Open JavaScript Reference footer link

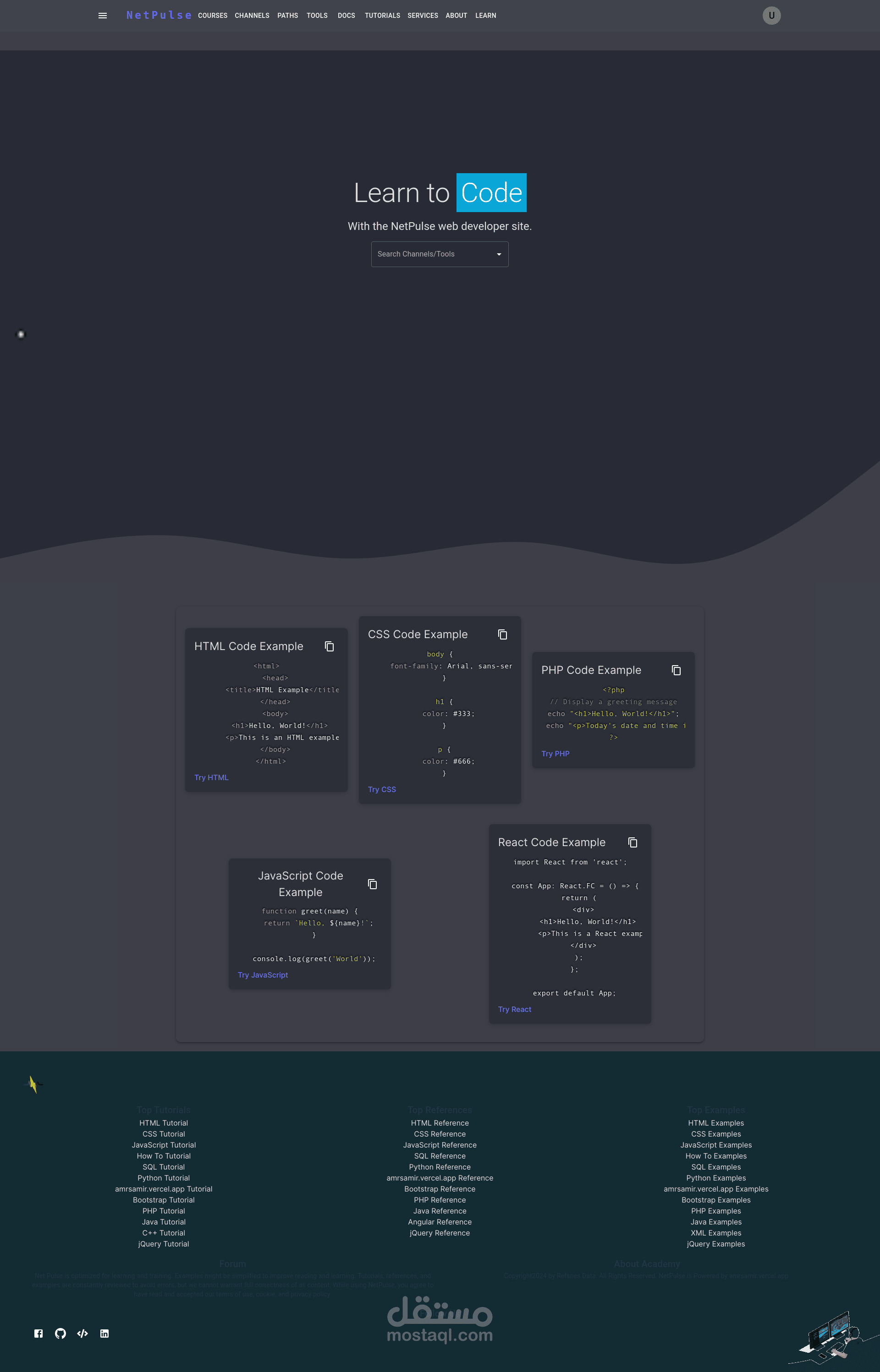440,1145
